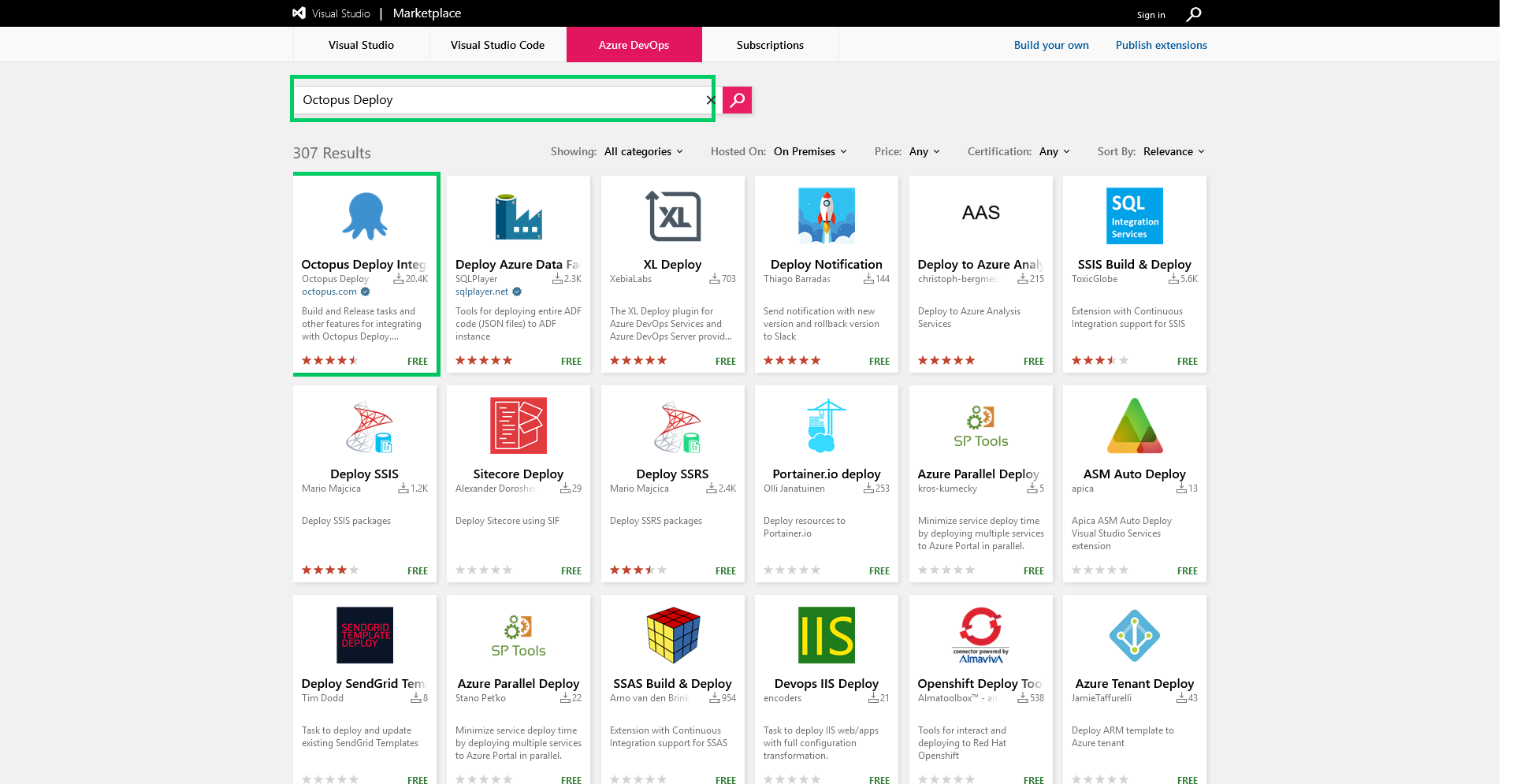Select the XL Deploy logo icon

(x=673, y=216)
